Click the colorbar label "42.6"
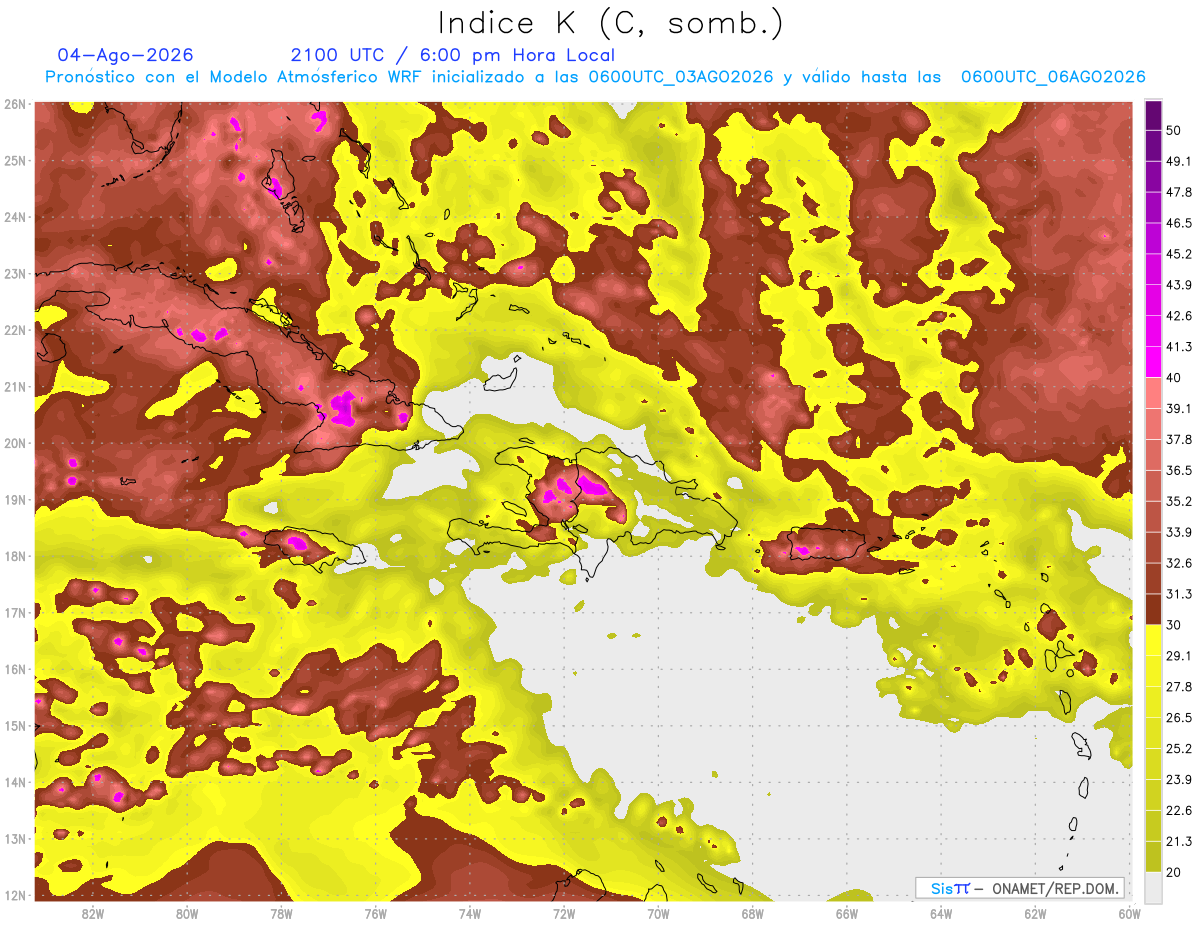1200x927 pixels. (x=1179, y=316)
